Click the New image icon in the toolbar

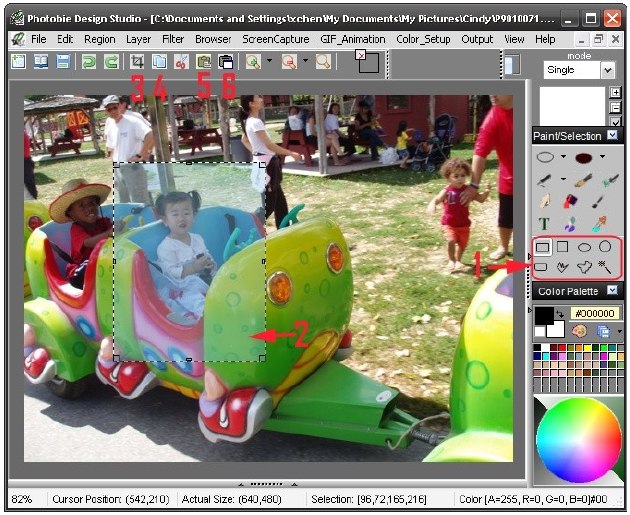click(x=18, y=61)
